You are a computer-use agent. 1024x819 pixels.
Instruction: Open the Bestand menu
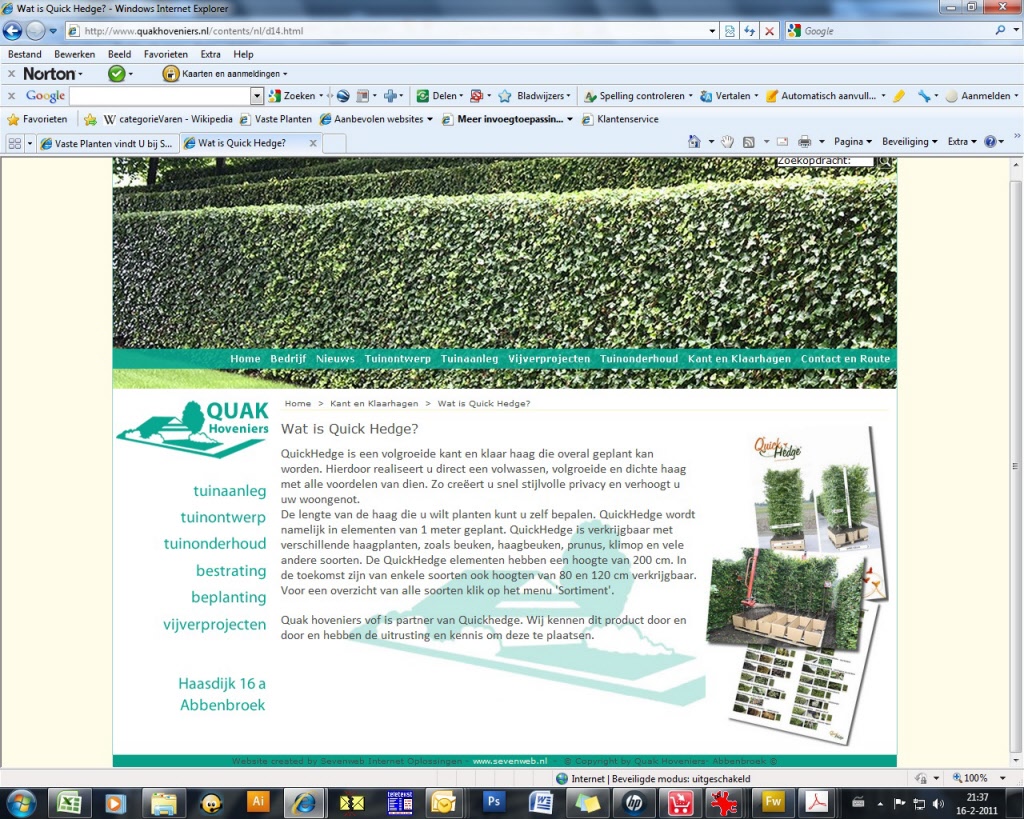[24, 54]
